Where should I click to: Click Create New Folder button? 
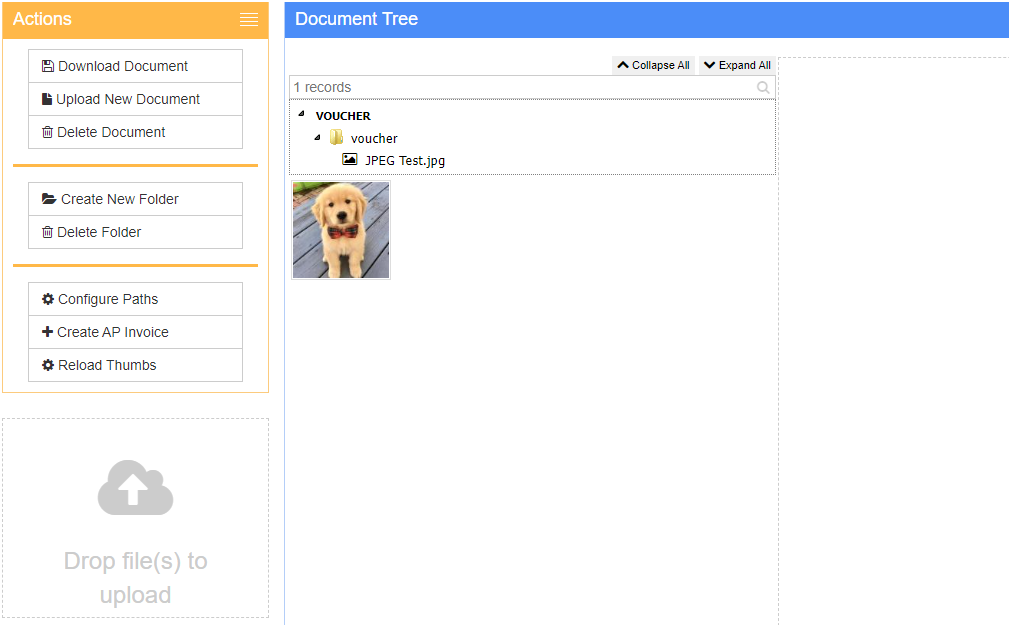(x=135, y=199)
